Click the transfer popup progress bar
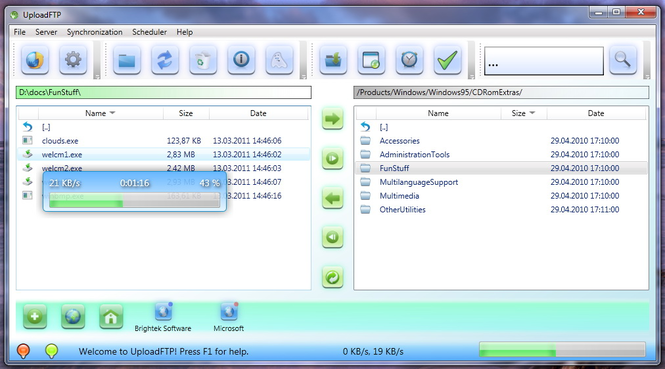The width and height of the screenshot is (665, 369). coord(134,200)
